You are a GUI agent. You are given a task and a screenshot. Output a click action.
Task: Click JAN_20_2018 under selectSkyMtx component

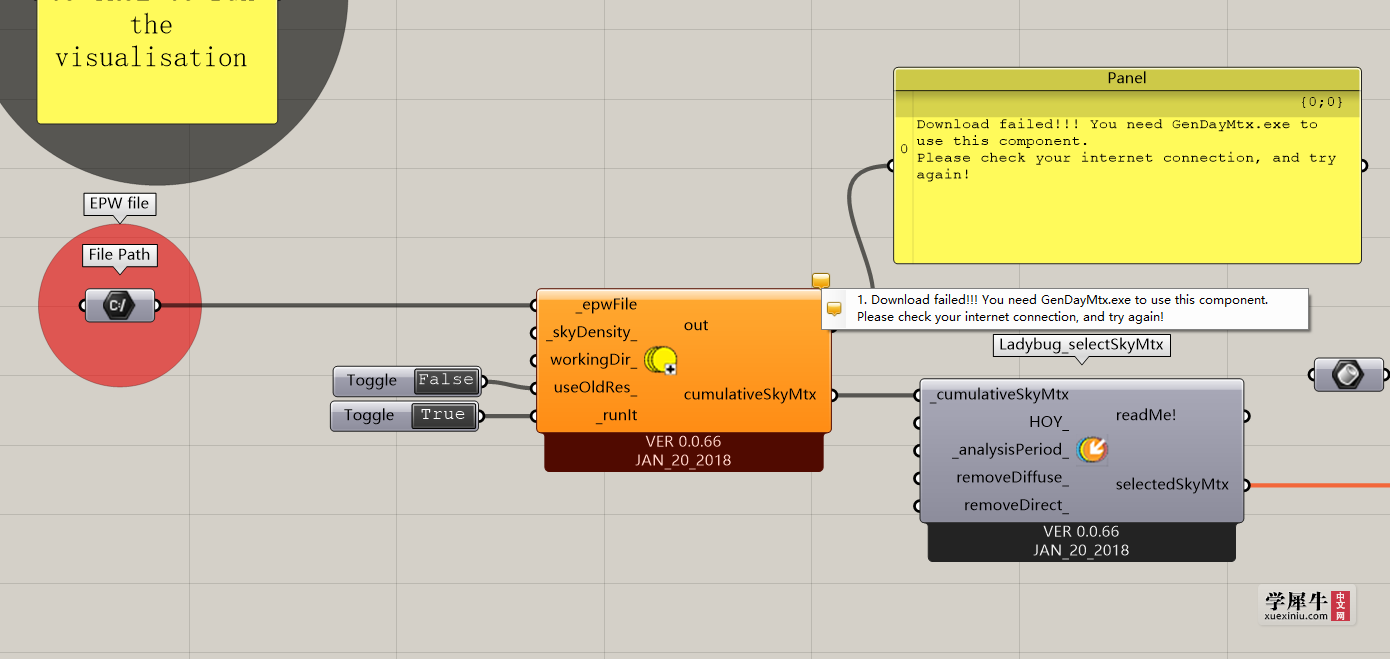click(1081, 550)
